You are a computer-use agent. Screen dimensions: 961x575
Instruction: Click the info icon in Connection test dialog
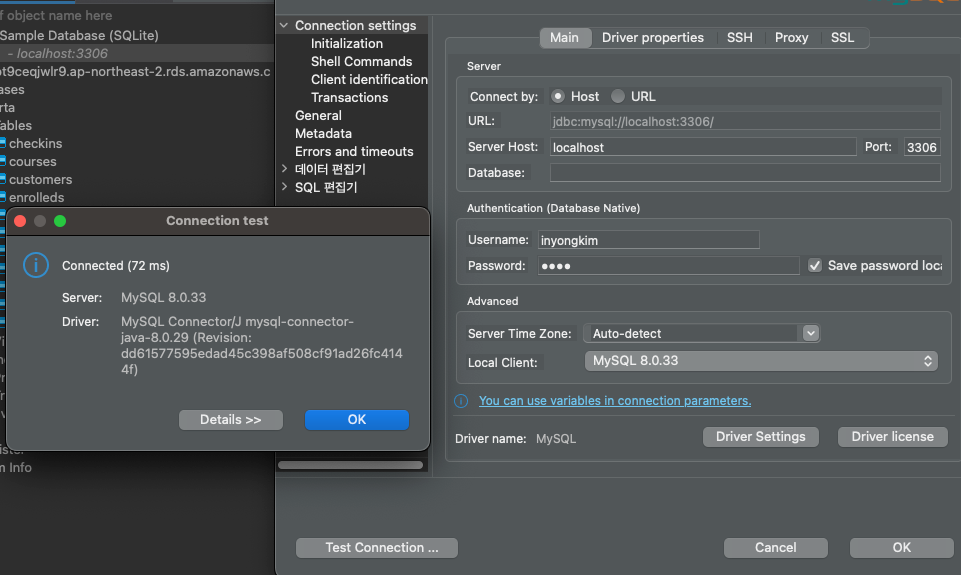click(x=36, y=265)
